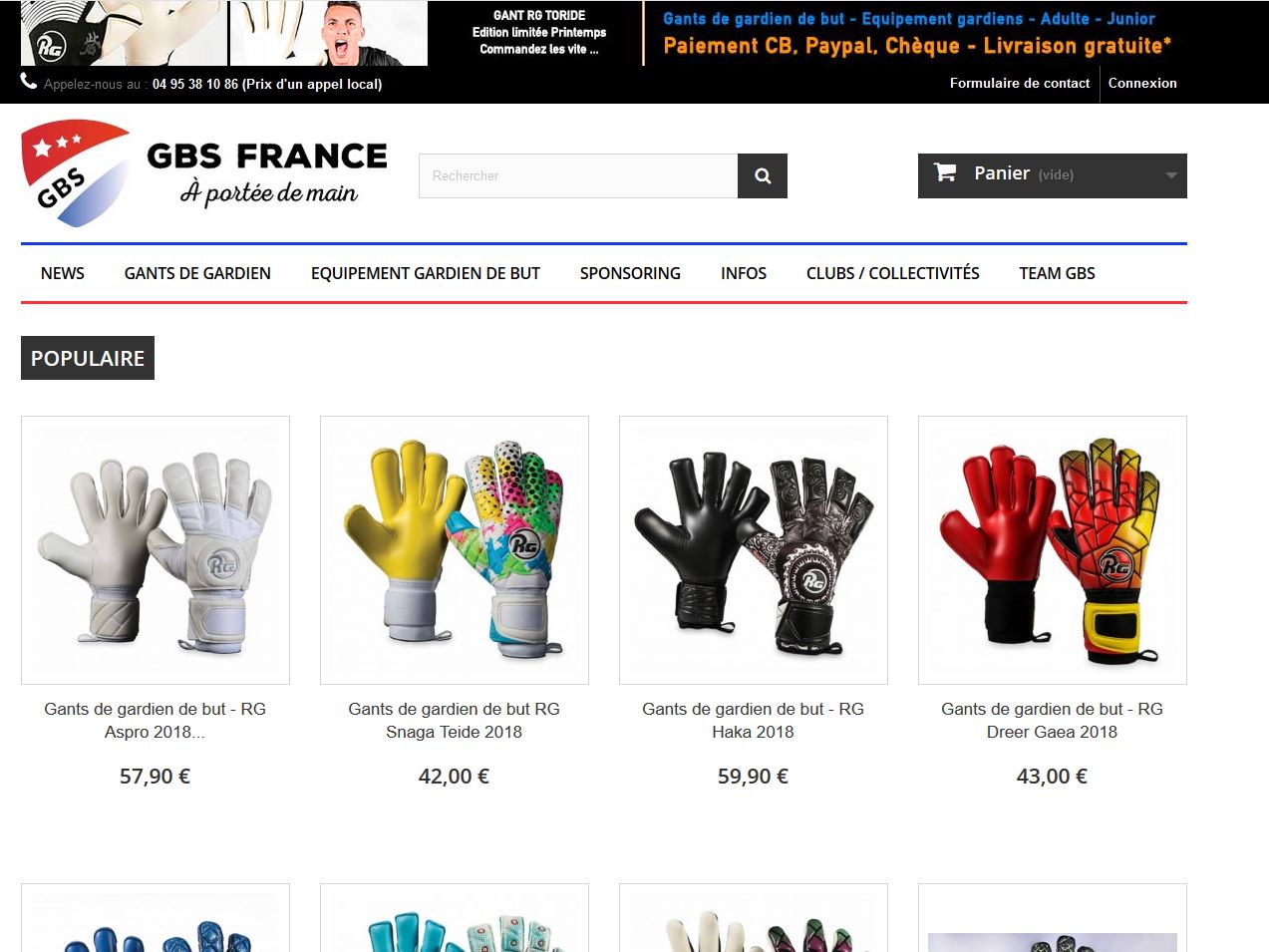The image size is (1269, 952).
Task: Open the Clubs / Collectivités menu
Action: coord(893,273)
